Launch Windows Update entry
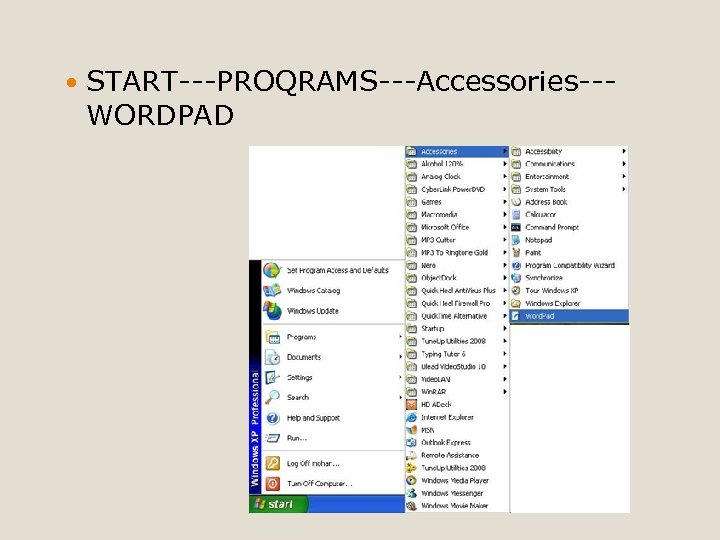720x540 pixels. point(332,311)
